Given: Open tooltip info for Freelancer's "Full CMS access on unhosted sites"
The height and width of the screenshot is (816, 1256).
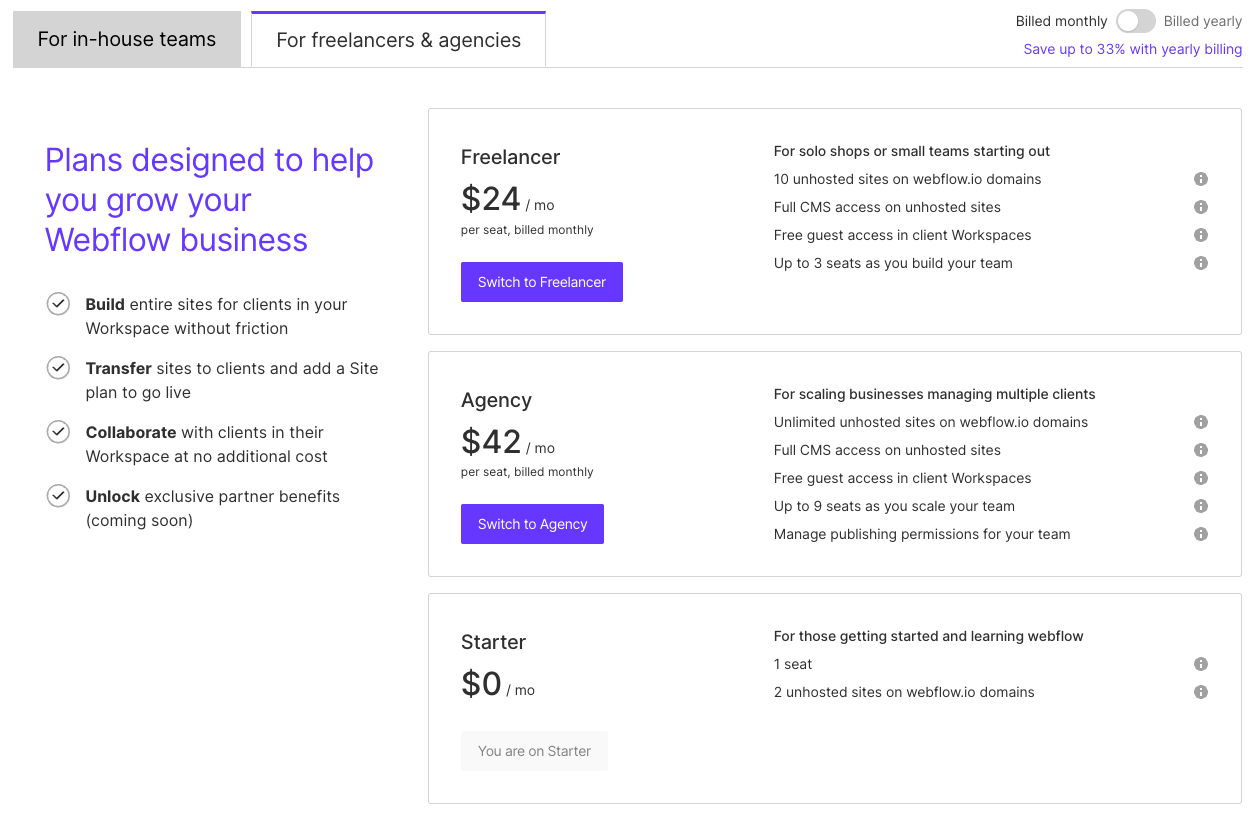Looking at the screenshot, I should pos(1201,207).
